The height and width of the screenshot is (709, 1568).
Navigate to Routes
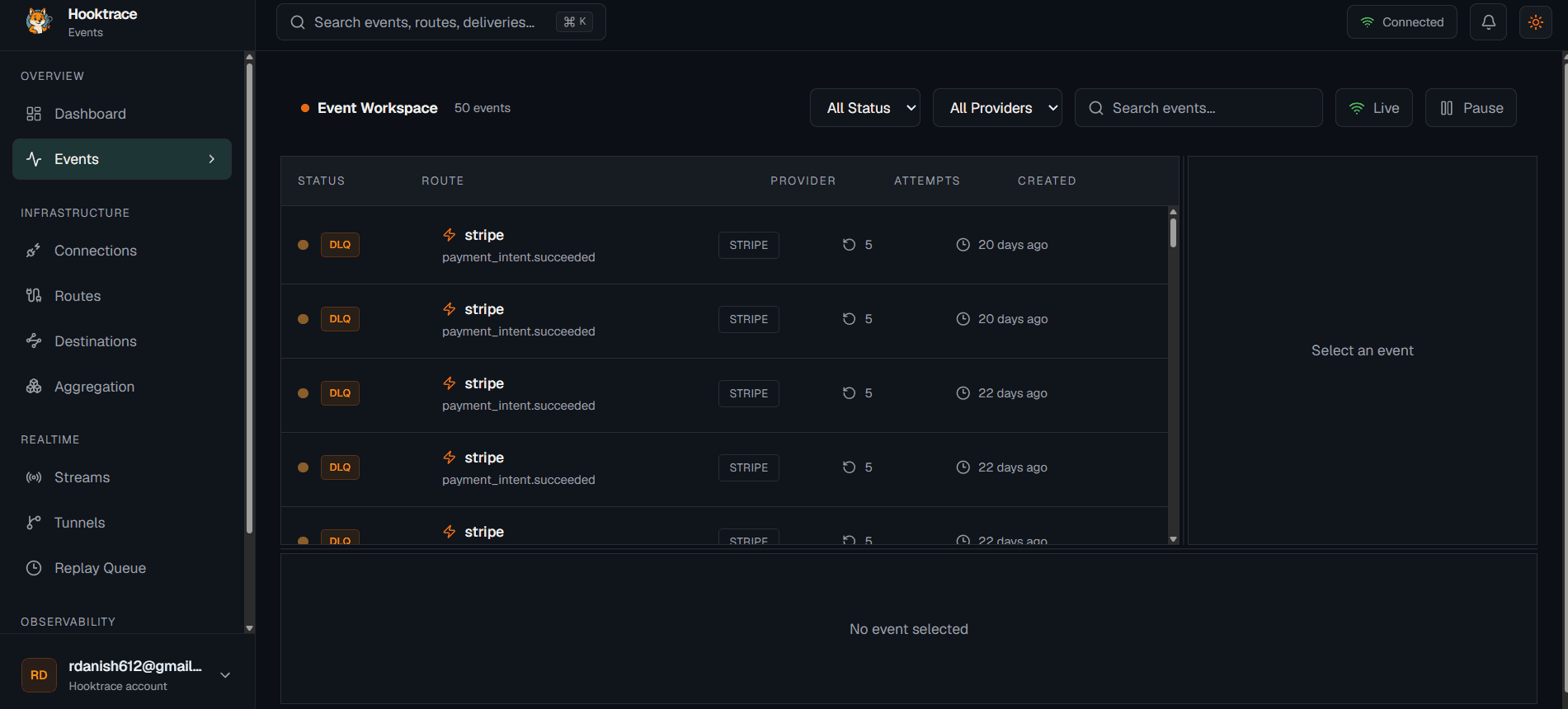coord(122,296)
